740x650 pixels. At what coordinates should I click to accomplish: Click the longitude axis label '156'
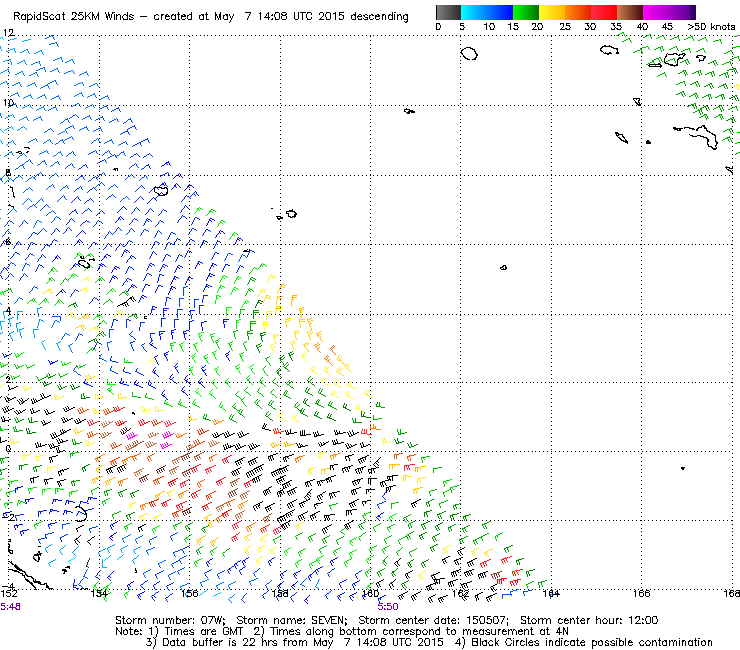point(190,593)
